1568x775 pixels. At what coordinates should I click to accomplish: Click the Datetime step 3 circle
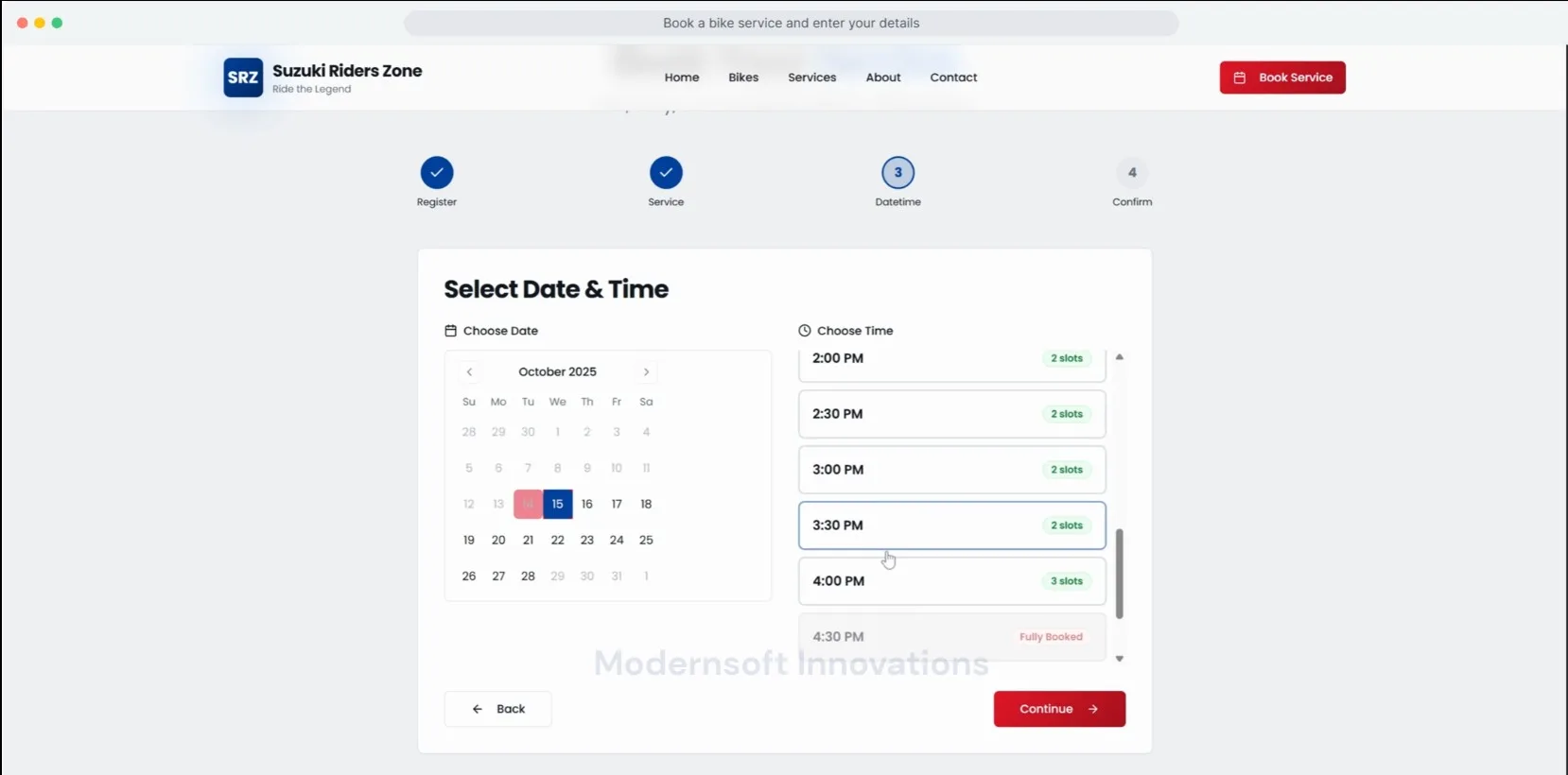(x=897, y=173)
